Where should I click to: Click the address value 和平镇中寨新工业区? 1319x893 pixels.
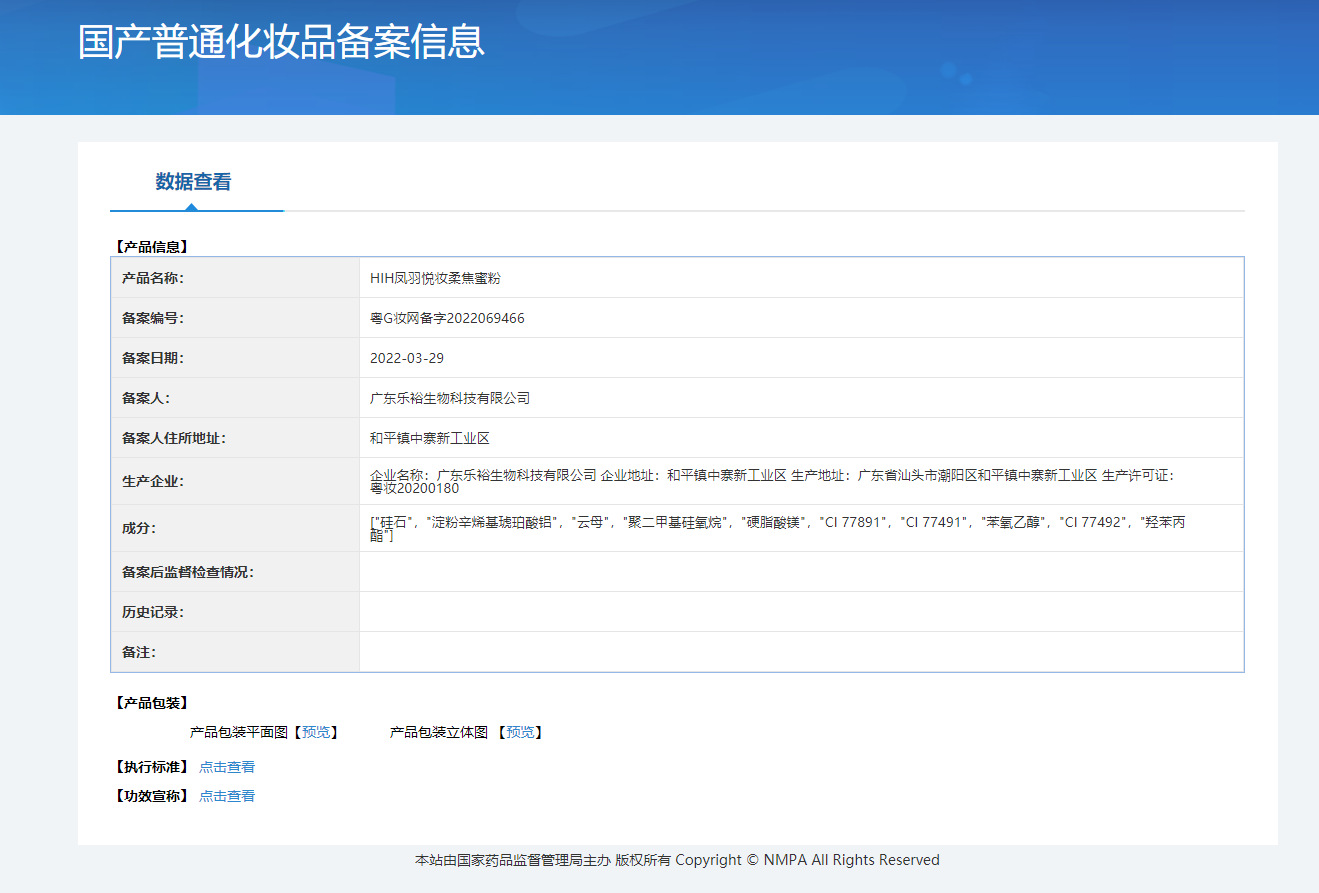[x=430, y=438]
